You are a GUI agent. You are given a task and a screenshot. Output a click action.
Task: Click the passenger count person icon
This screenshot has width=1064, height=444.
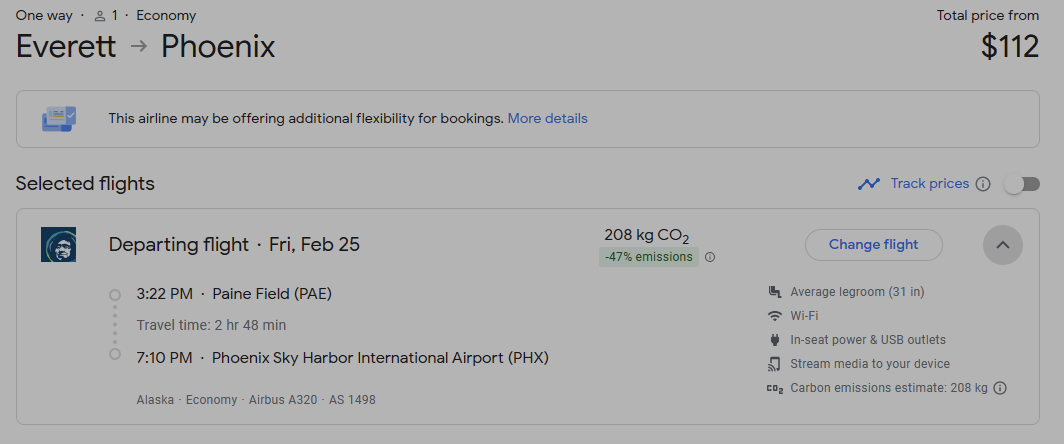click(100, 16)
